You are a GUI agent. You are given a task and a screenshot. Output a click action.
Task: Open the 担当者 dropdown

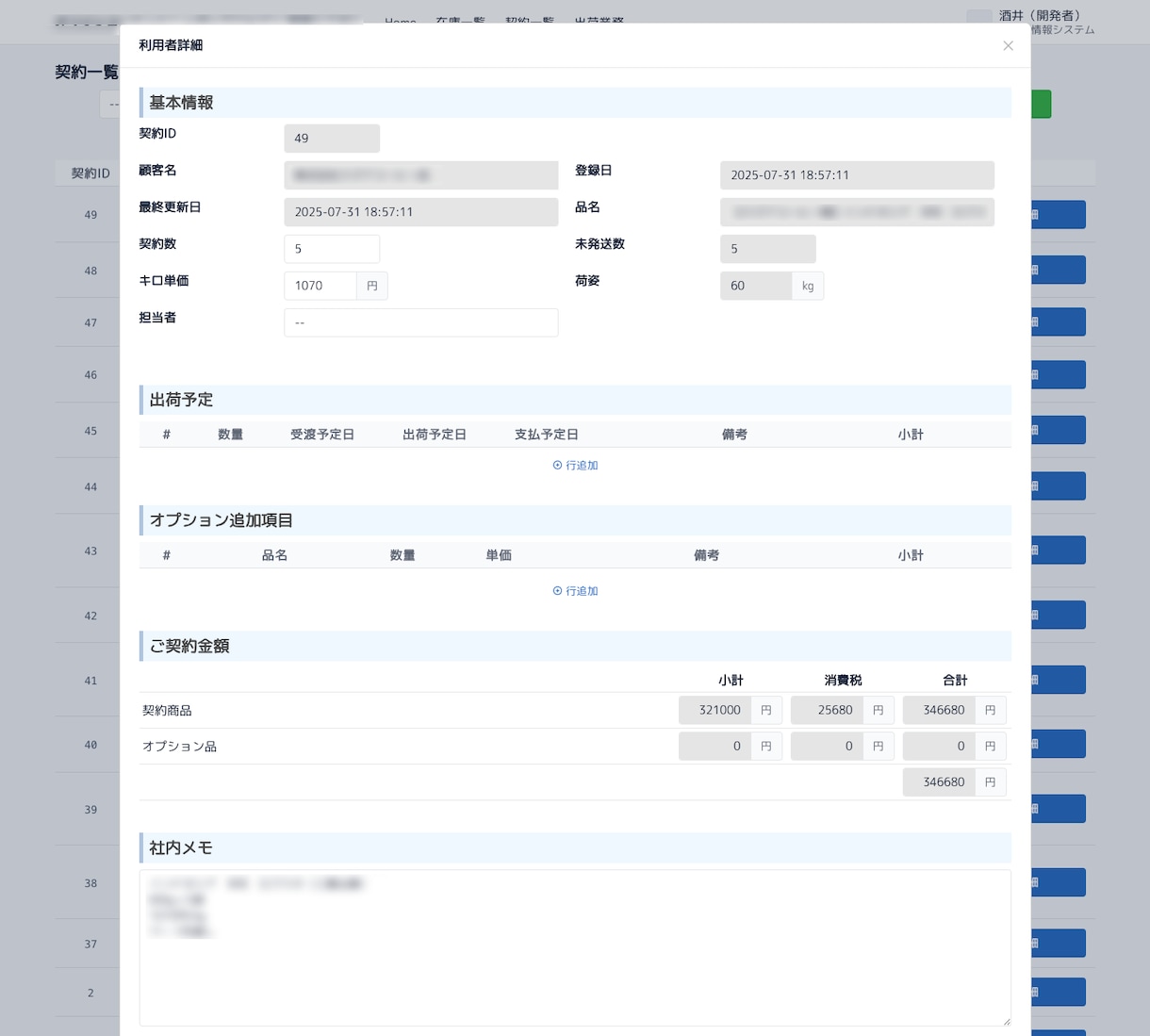click(x=420, y=322)
